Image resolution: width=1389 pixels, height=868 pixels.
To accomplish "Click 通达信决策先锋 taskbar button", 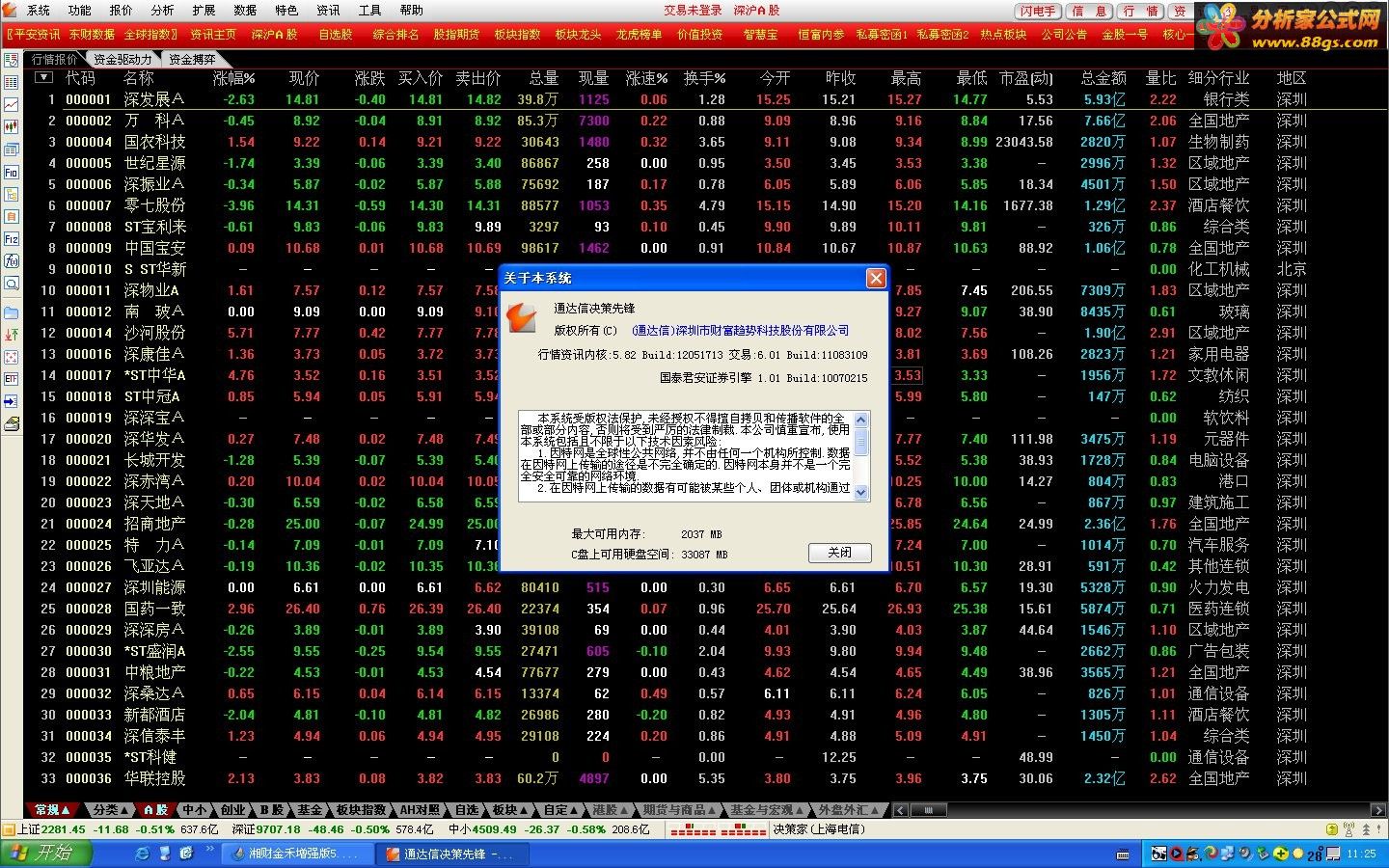I will point(450,854).
